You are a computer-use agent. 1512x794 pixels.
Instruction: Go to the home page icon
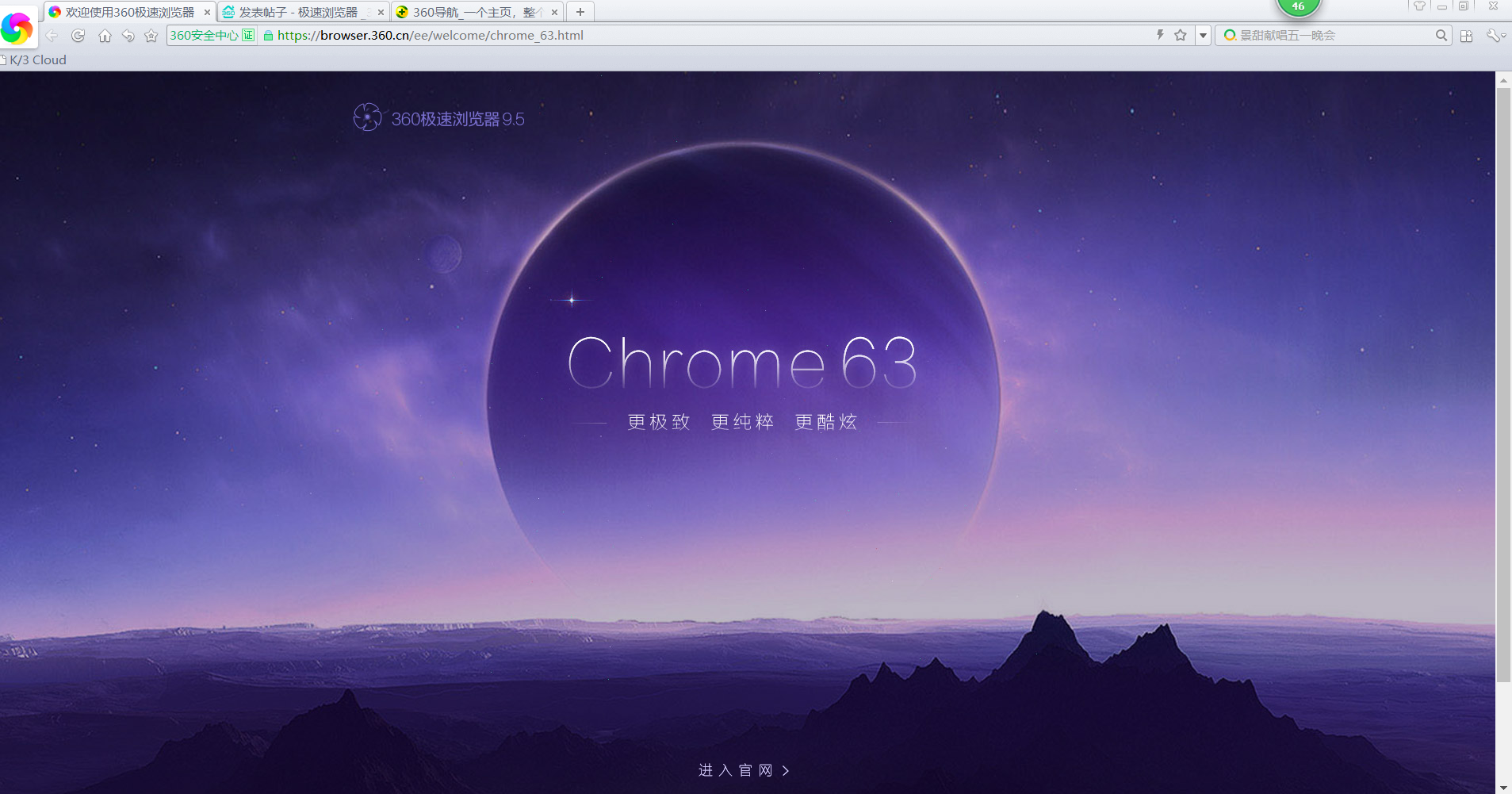[x=105, y=36]
